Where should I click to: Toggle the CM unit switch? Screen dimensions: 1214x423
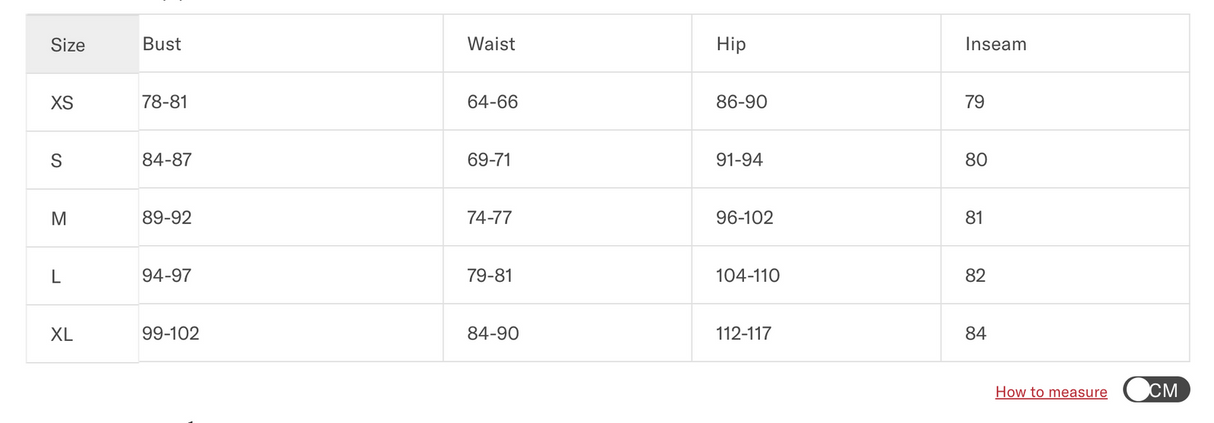tap(1157, 390)
